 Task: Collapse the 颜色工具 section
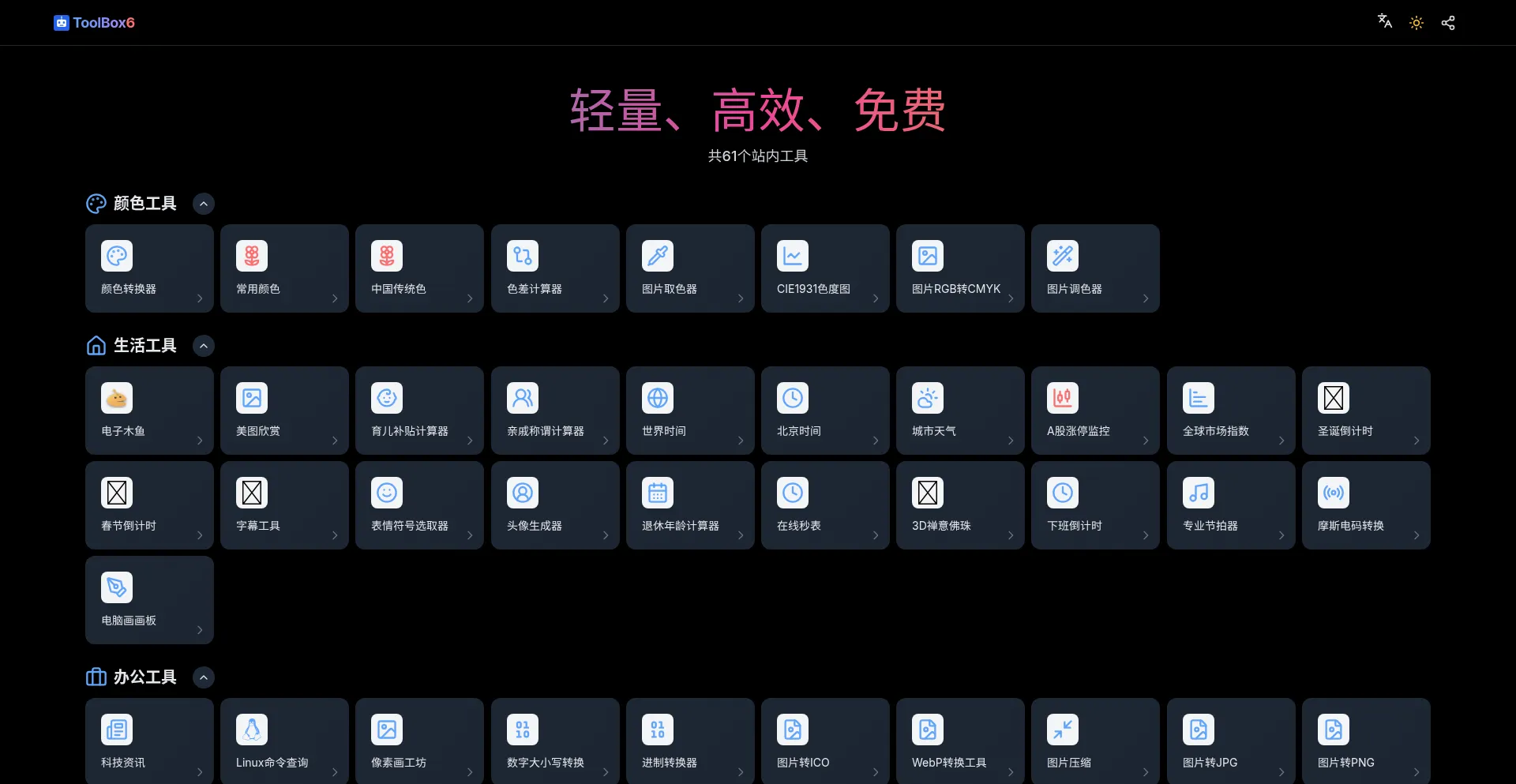tap(204, 204)
